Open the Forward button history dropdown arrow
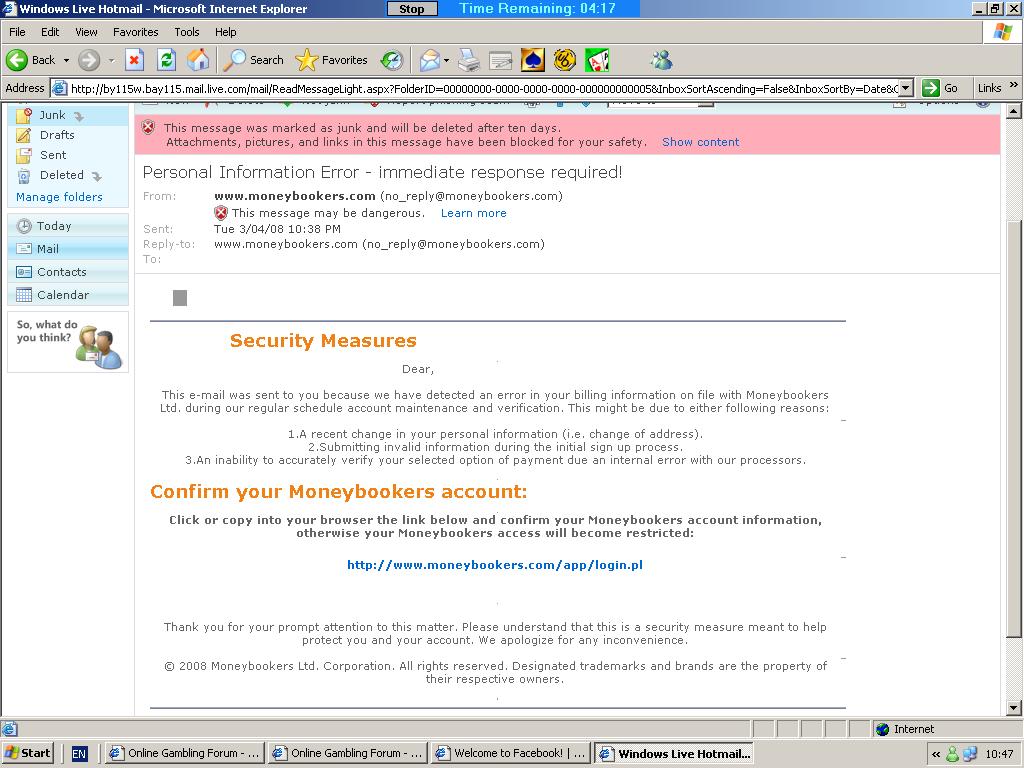The height and width of the screenshot is (768, 1024). tap(111, 60)
